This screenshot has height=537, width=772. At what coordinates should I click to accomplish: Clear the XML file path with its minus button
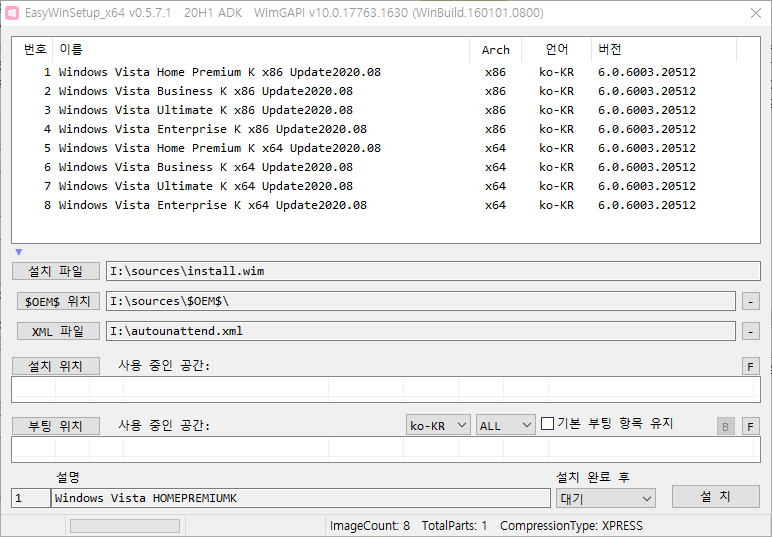750,331
